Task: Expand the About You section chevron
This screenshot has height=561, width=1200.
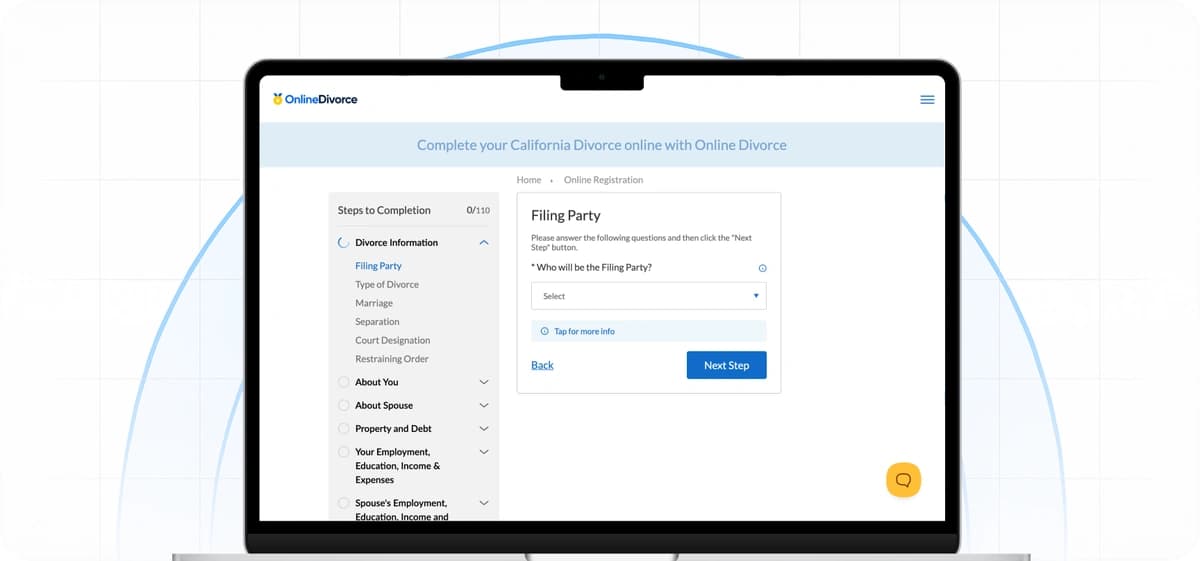Action: point(484,382)
